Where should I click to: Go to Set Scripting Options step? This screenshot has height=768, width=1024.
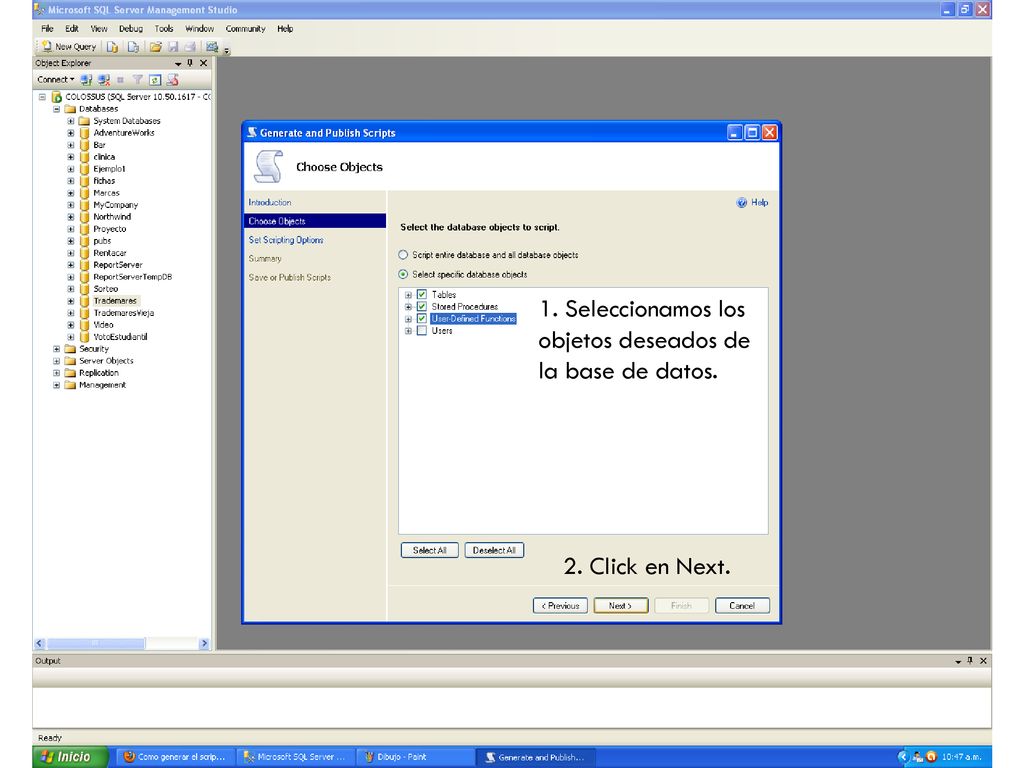click(x=286, y=240)
